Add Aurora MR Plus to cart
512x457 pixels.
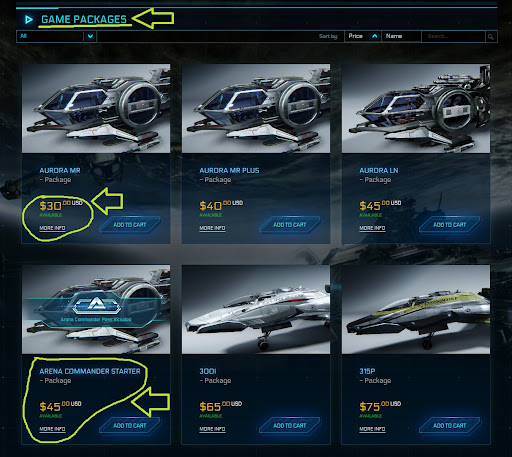click(x=290, y=225)
